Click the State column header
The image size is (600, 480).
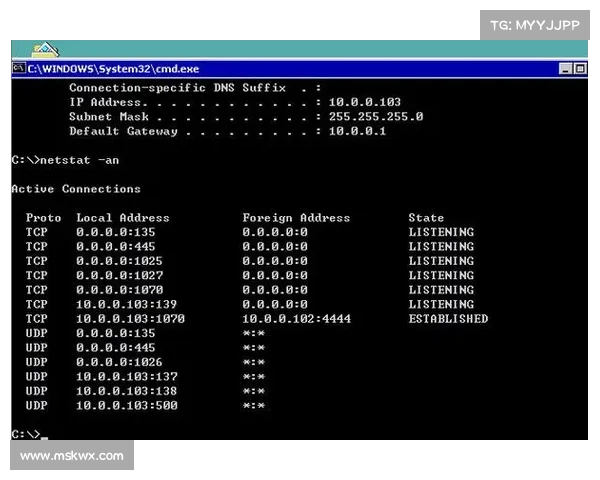(x=426, y=218)
